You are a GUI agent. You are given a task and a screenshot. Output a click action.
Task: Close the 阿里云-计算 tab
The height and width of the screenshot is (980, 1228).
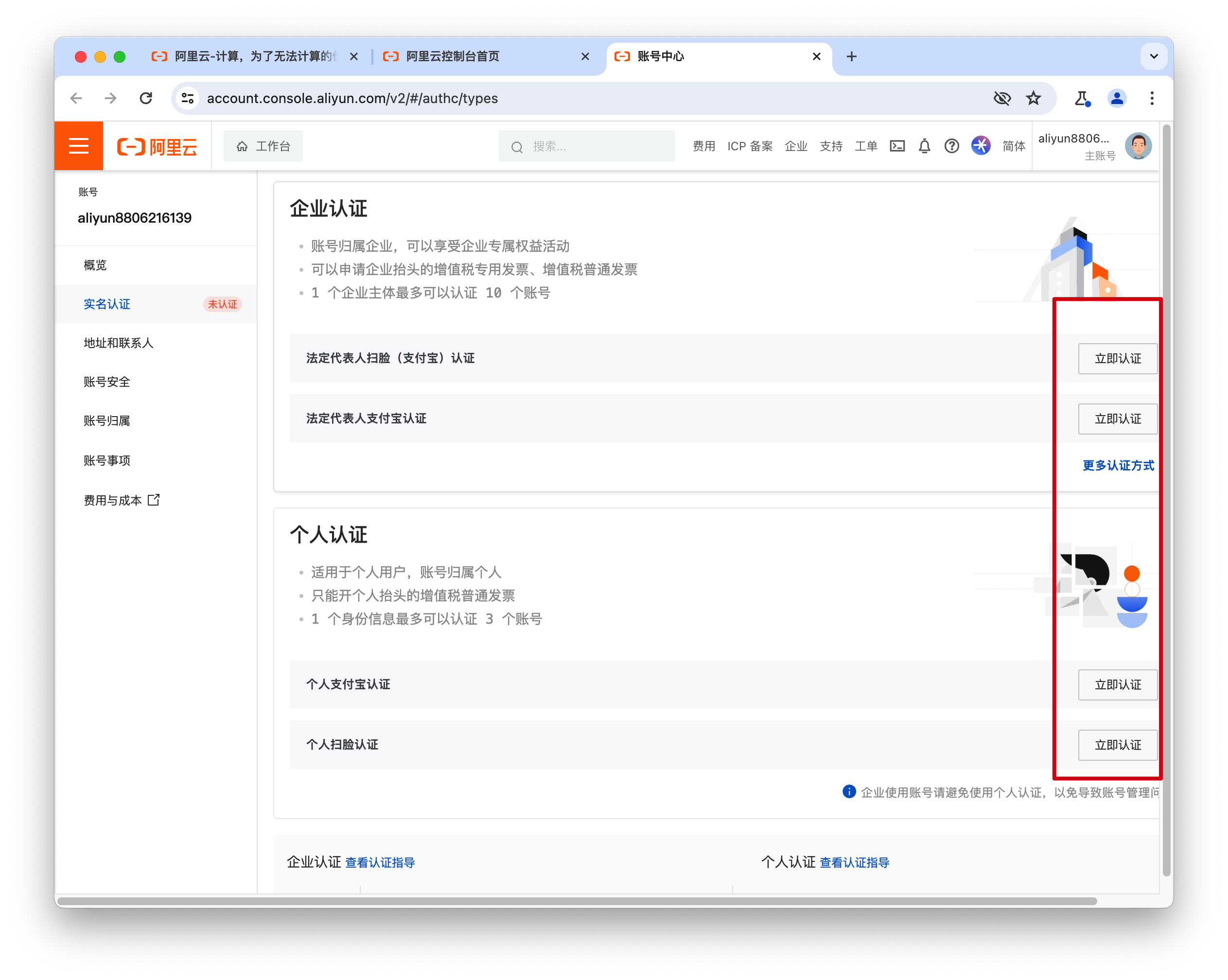click(x=354, y=56)
